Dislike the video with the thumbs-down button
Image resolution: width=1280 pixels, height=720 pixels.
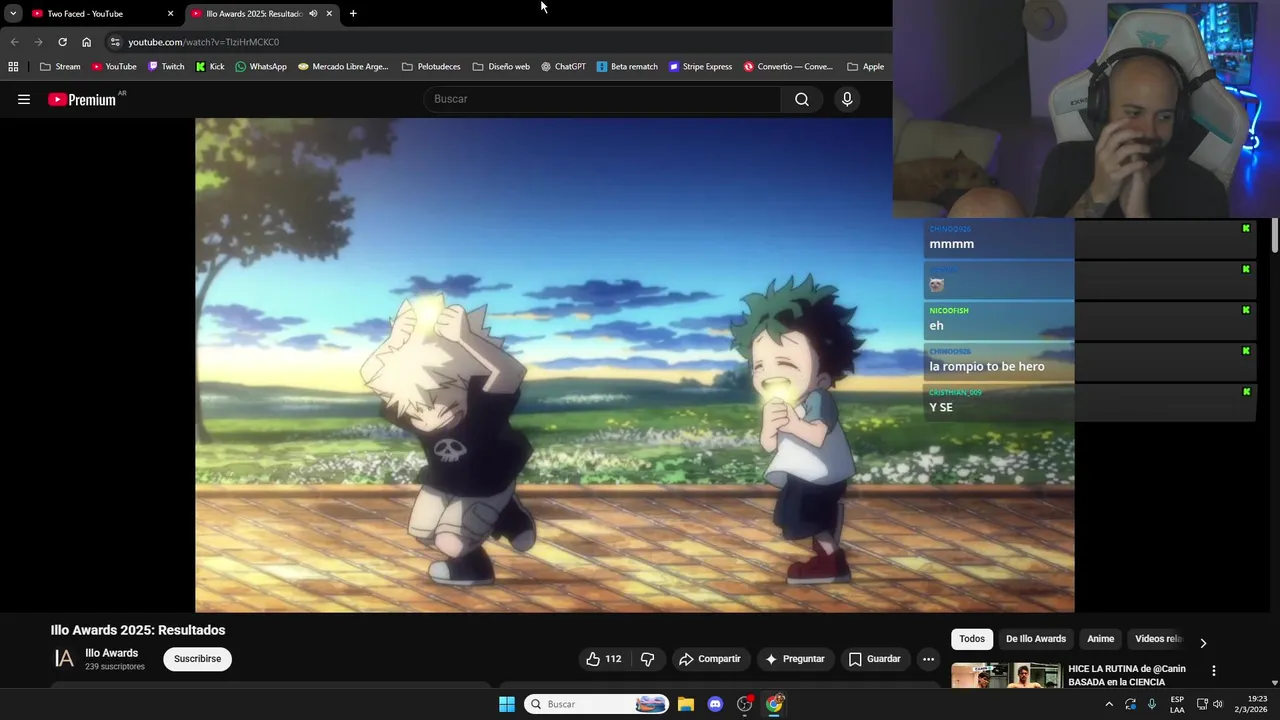click(x=648, y=659)
